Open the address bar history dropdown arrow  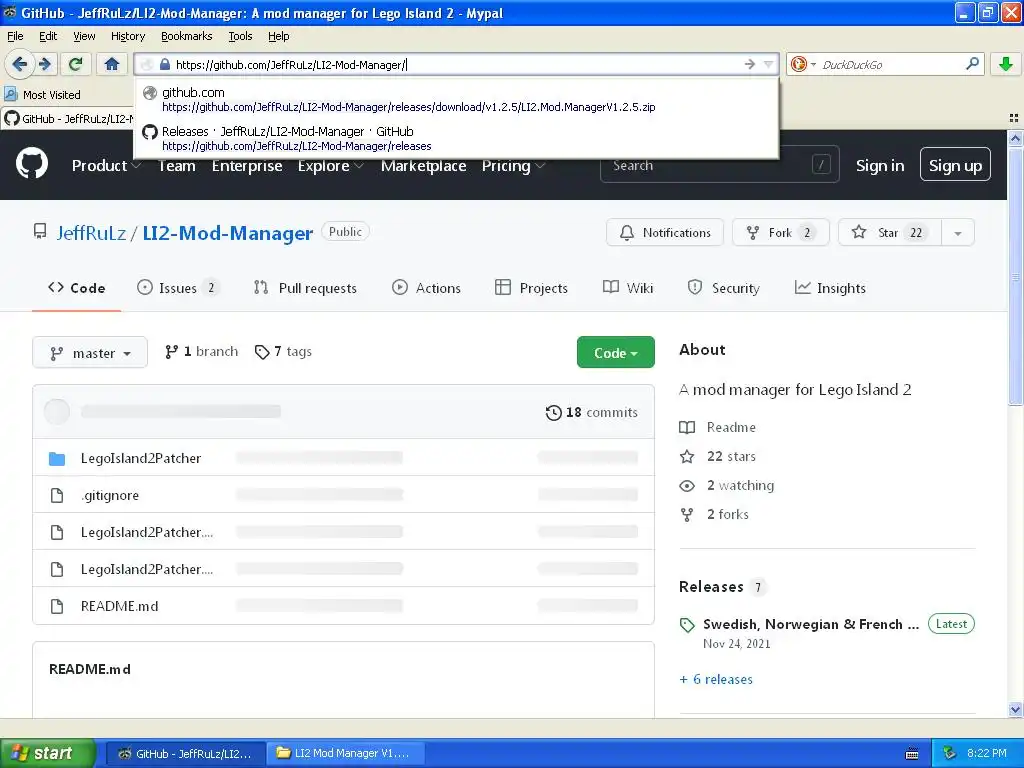point(769,64)
